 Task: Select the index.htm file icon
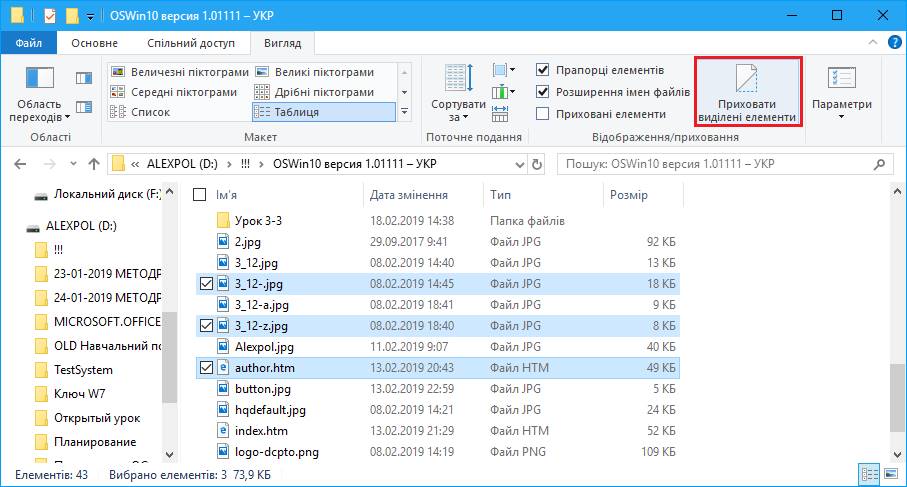click(x=223, y=430)
